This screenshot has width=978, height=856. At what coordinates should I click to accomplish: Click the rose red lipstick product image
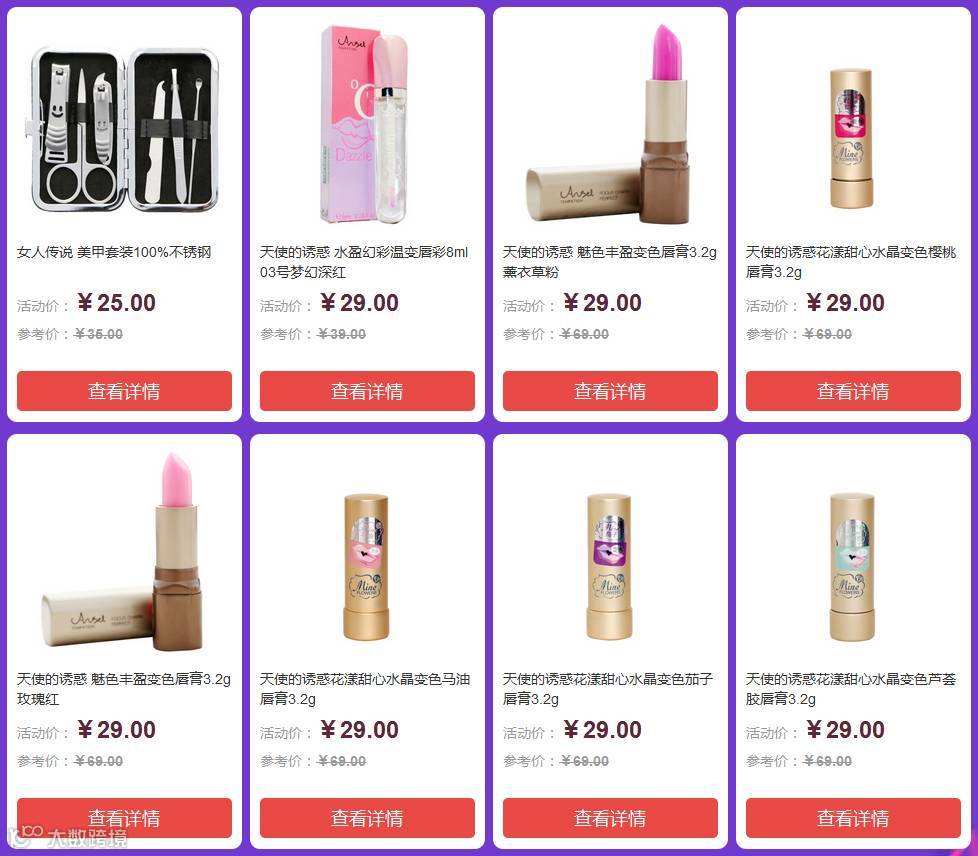tap(123, 552)
